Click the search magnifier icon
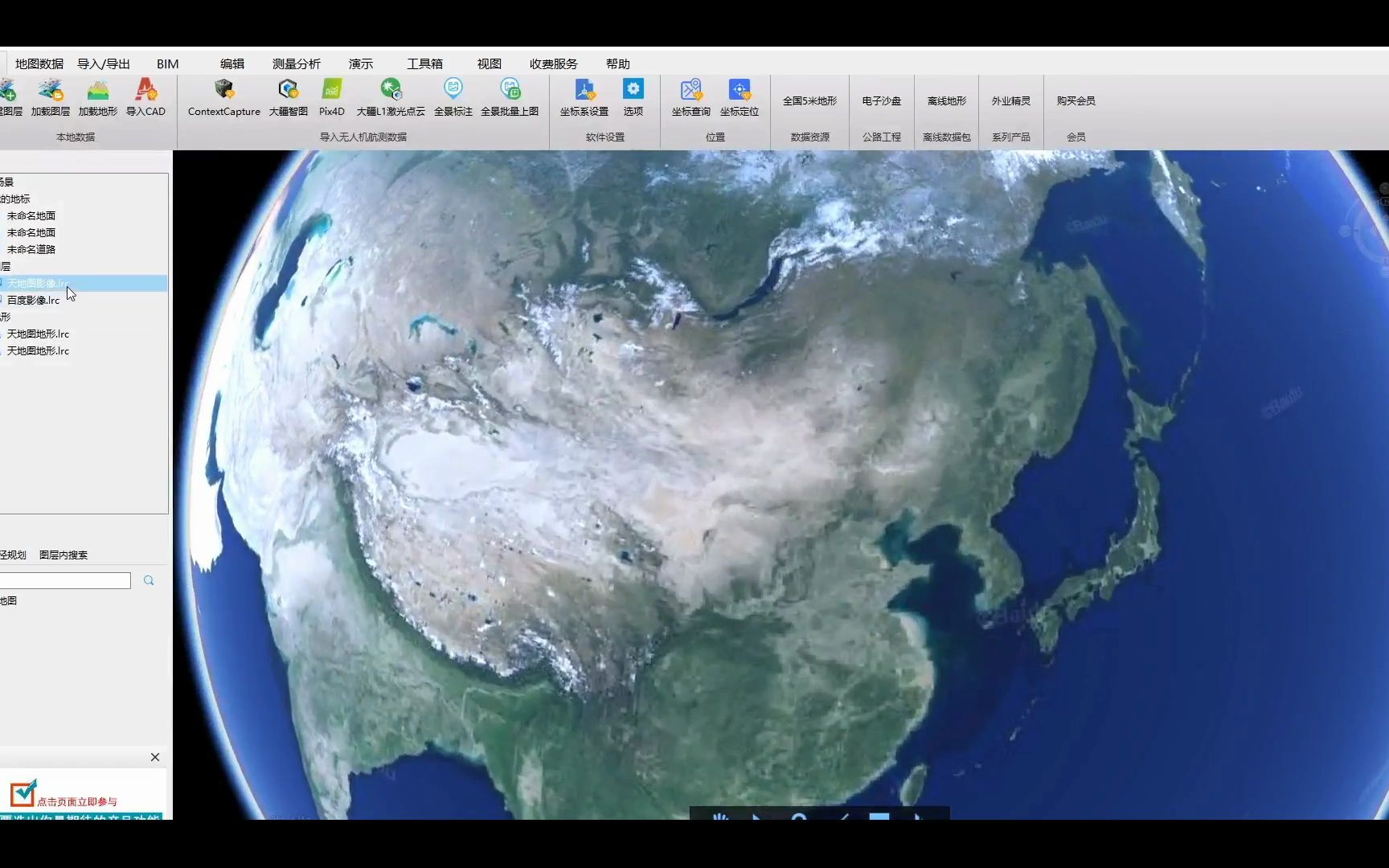Image resolution: width=1389 pixels, height=868 pixels. (149, 580)
